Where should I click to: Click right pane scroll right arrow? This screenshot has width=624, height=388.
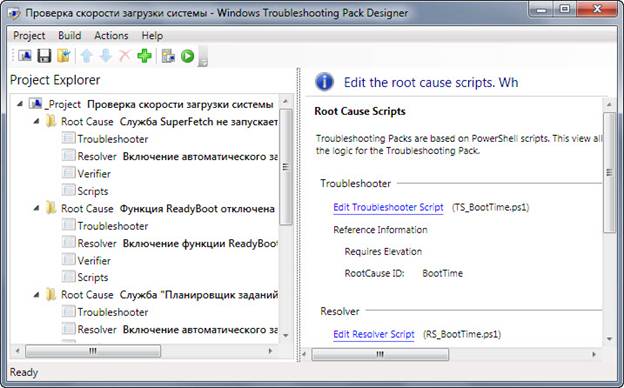(594, 354)
